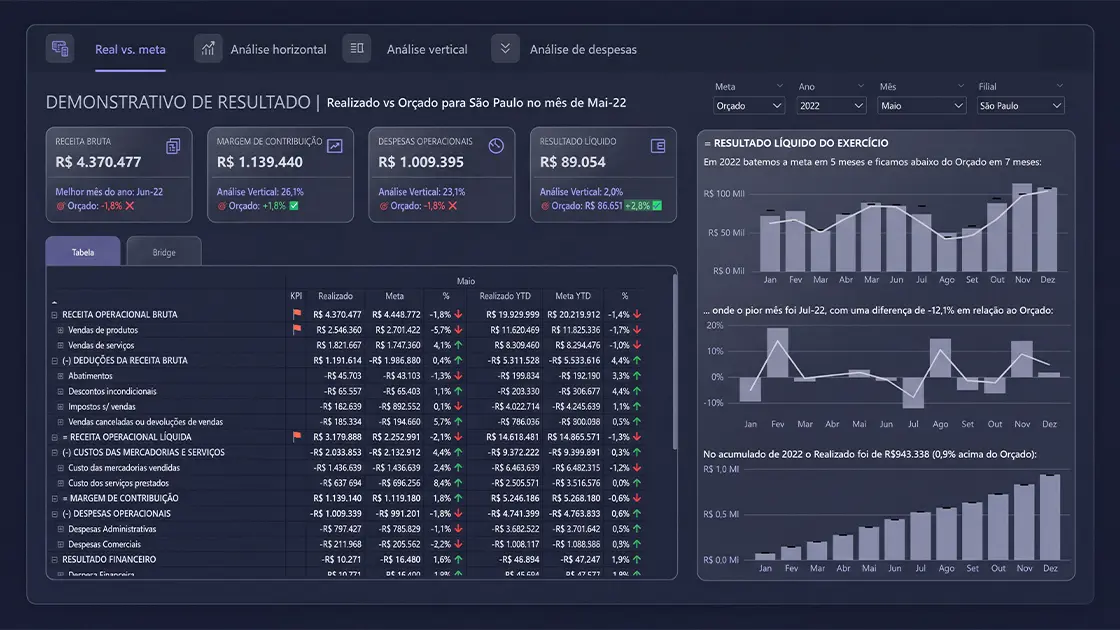Screen dimensions: 1120x630
Task: Collapse (-) Despesas Operacionais row
Action: tap(54, 514)
